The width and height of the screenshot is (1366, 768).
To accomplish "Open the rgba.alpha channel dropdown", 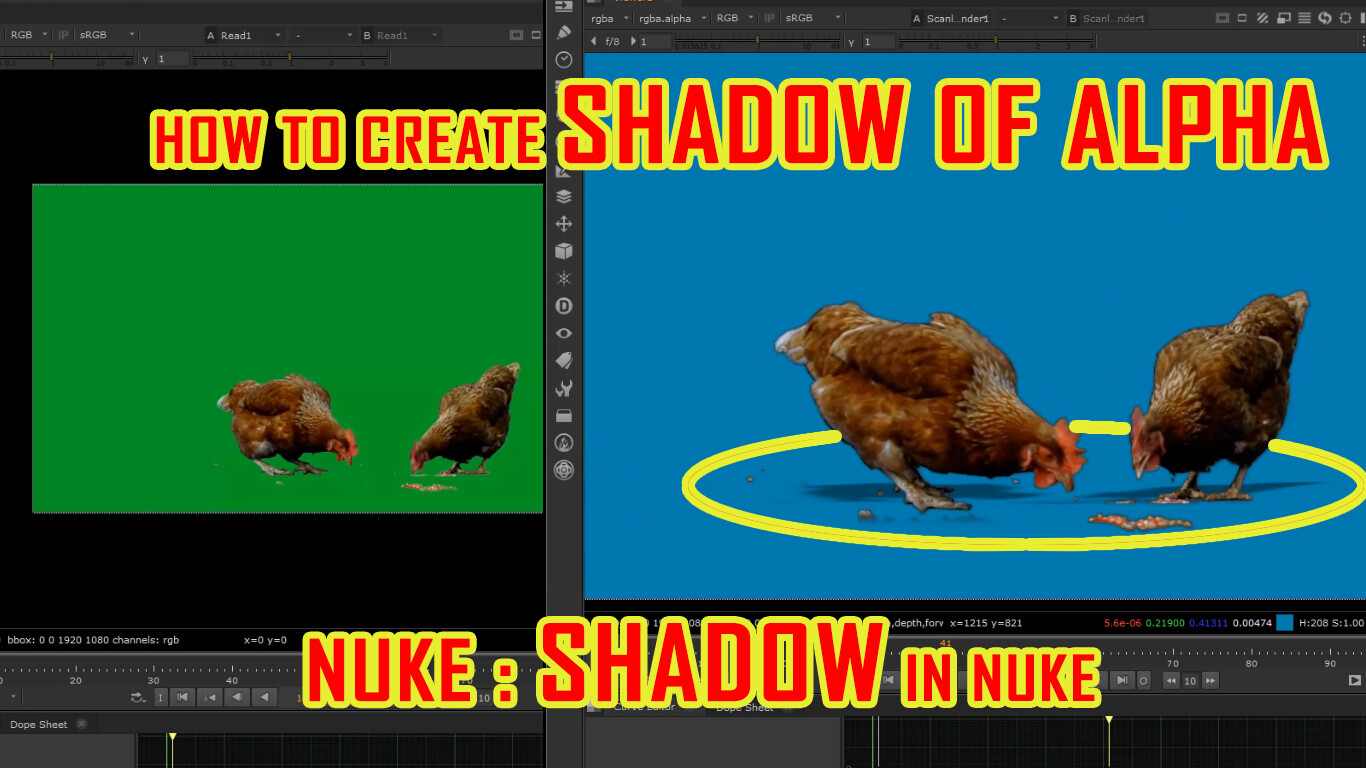I will (673, 18).
